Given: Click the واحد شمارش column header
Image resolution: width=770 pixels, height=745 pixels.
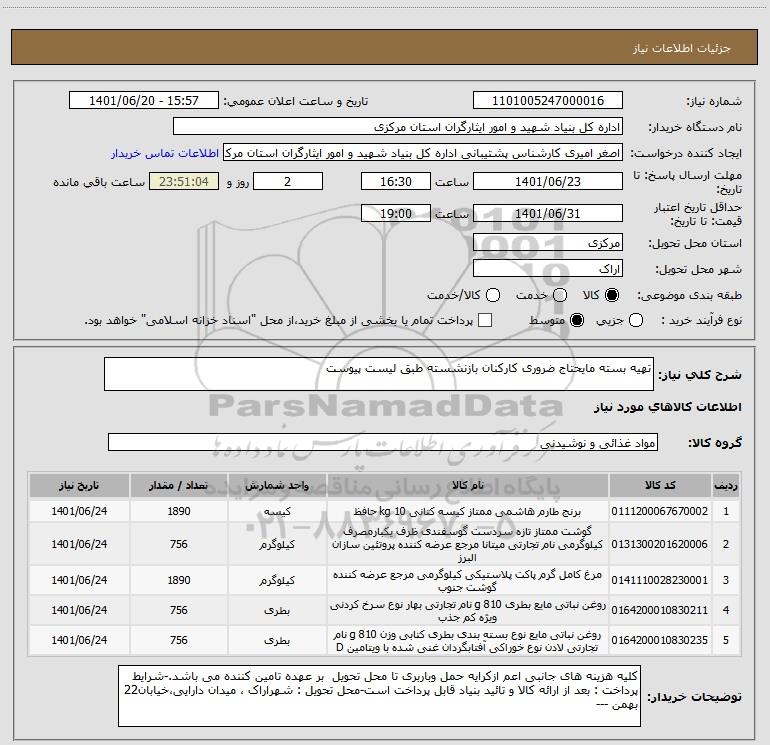Looking at the screenshot, I should tap(277, 486).
